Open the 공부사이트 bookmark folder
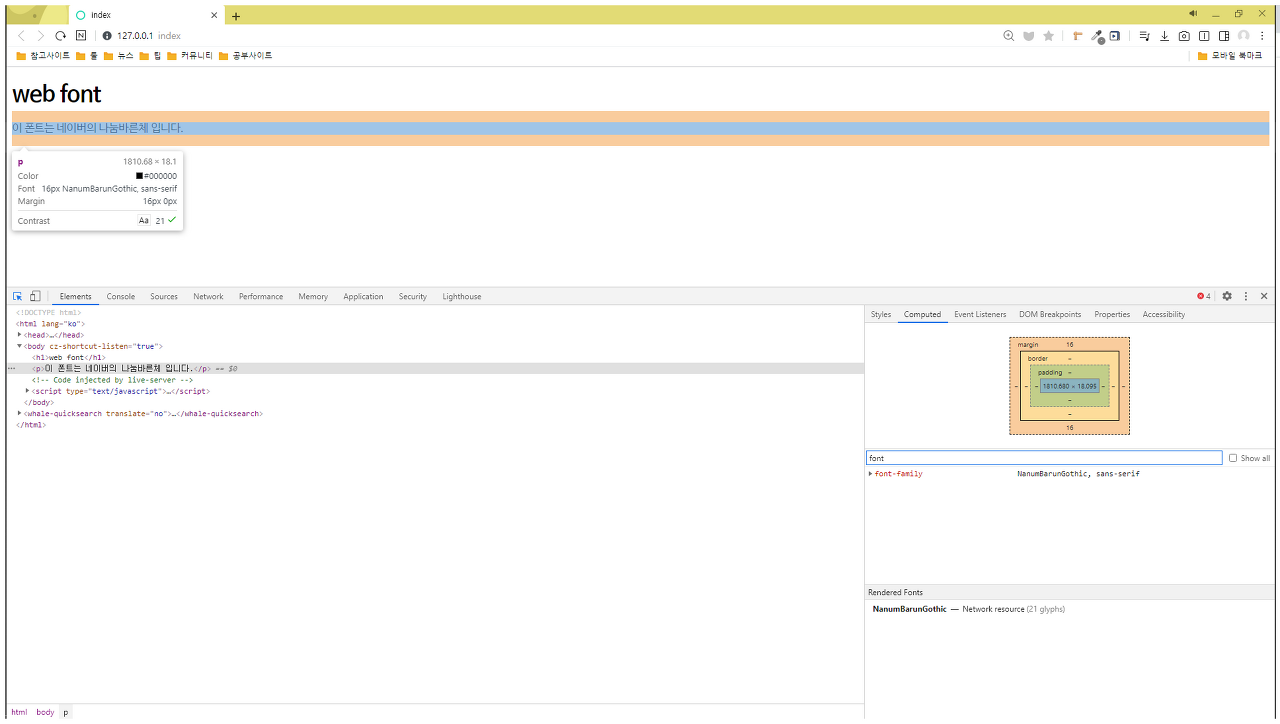The width and height of the screenshot is (1280, 724). (x=245, y=56)
